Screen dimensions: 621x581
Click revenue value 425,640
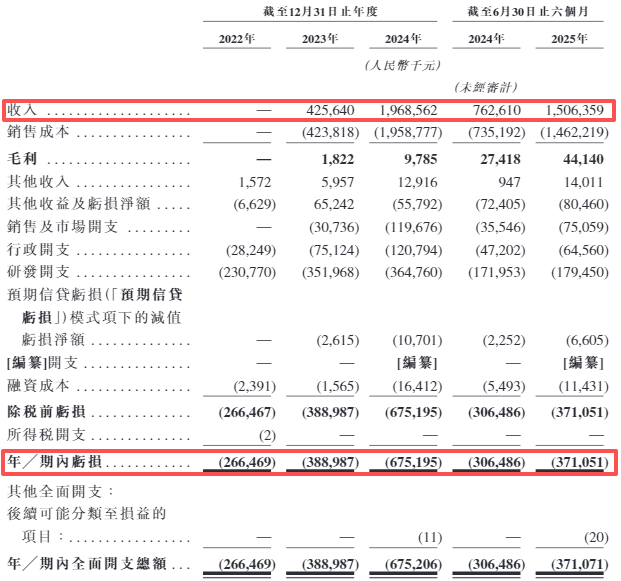pos(330,110)
